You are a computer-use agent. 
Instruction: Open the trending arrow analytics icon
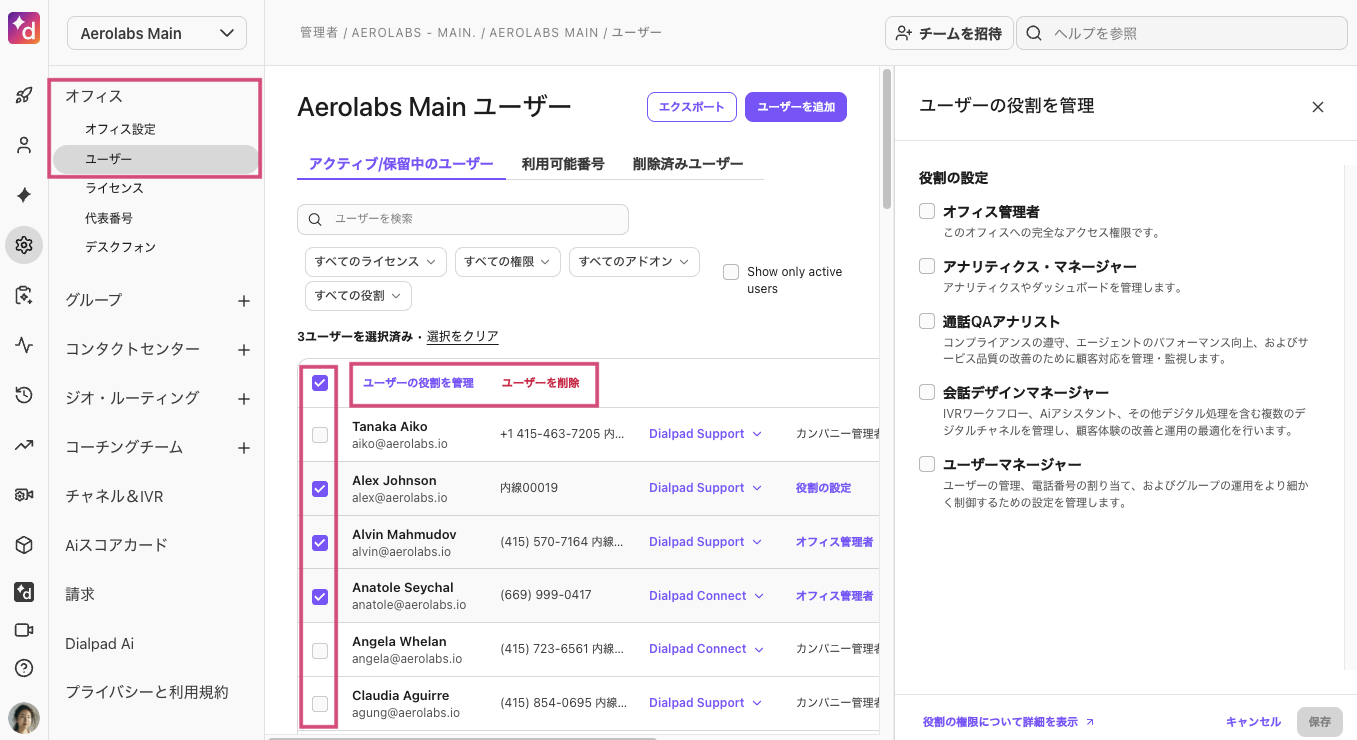(x=24, y=445)
